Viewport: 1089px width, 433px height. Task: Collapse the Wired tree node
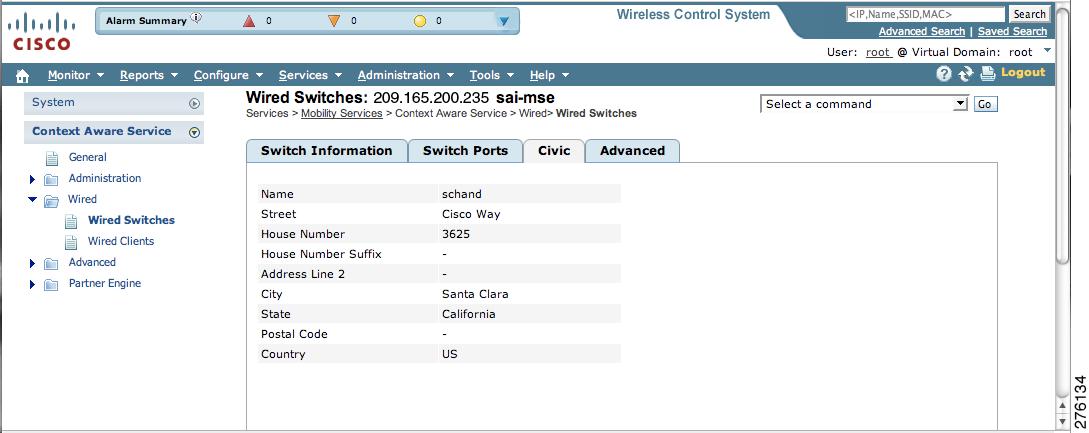pos(32,199)
